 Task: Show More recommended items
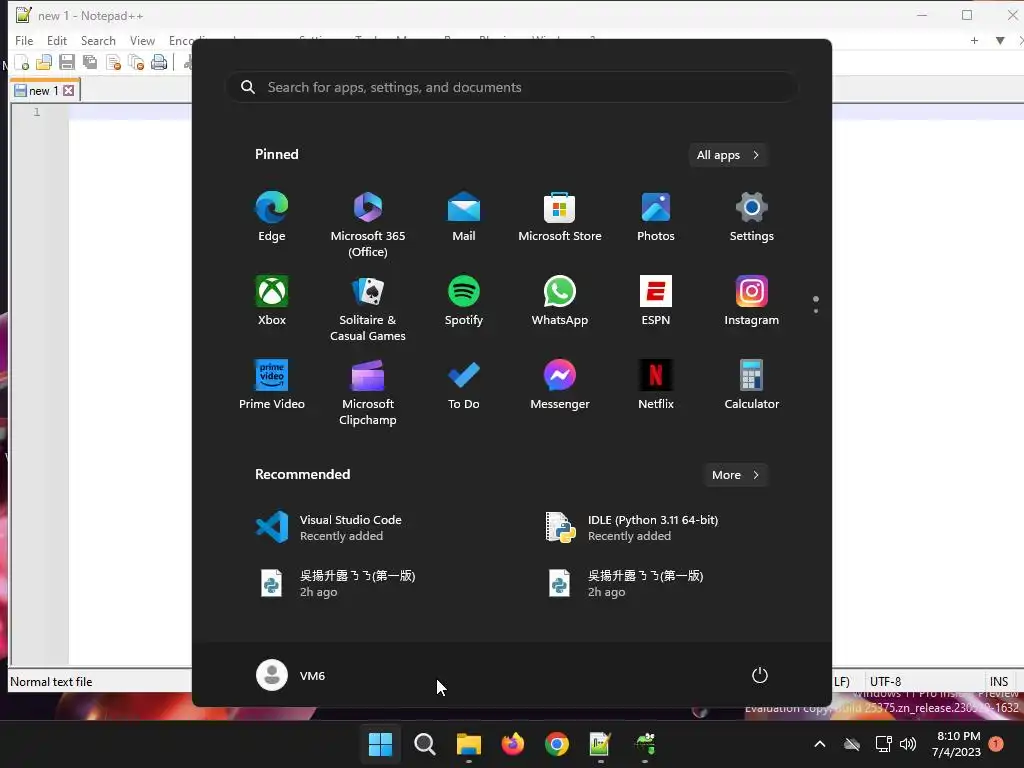point(735,475)
